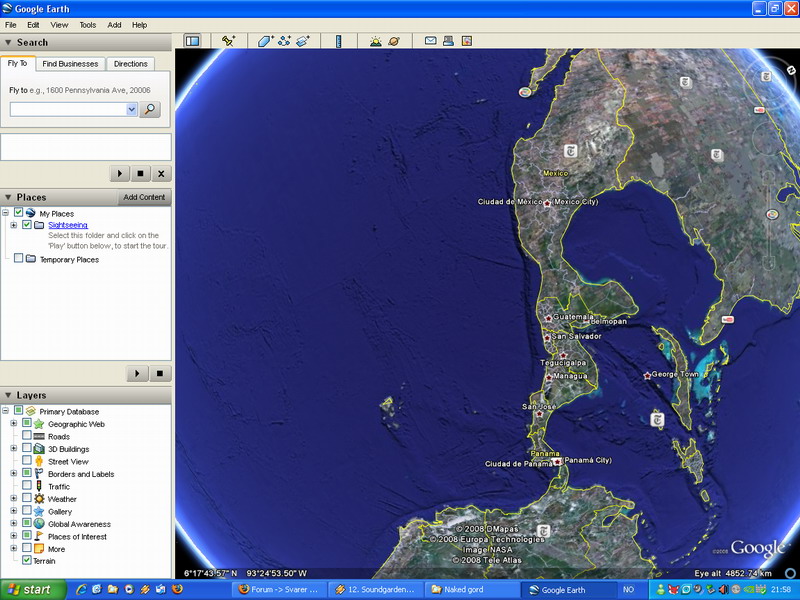Click the Geographic Web star layer icon
Viewport: 800px width, 600px height.
39,424
